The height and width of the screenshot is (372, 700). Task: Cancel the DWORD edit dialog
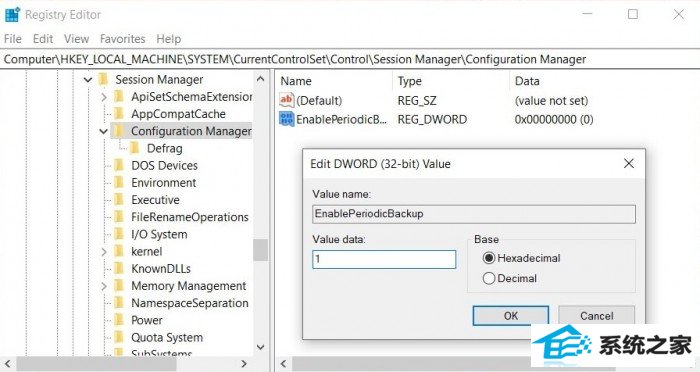point(596,316)
